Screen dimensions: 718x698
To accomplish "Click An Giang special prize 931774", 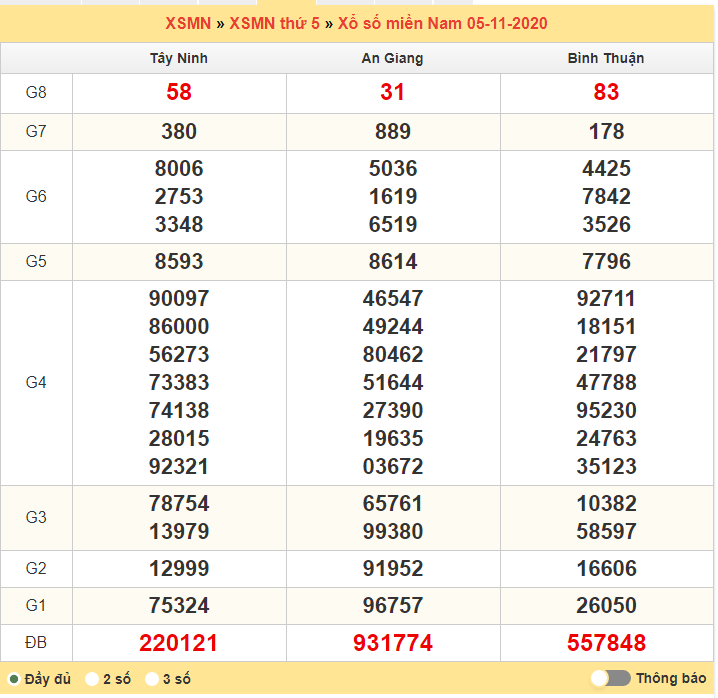I will click(x=393, y=643).
